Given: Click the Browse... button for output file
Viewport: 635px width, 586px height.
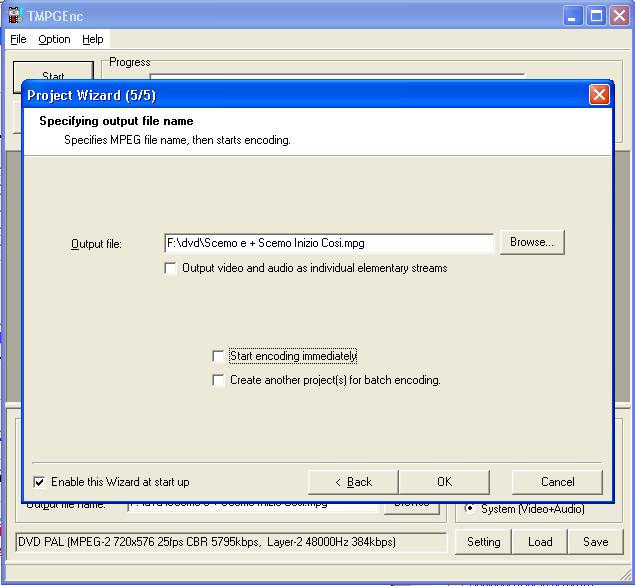Looking at the screenshot, I should coord(532,242).
